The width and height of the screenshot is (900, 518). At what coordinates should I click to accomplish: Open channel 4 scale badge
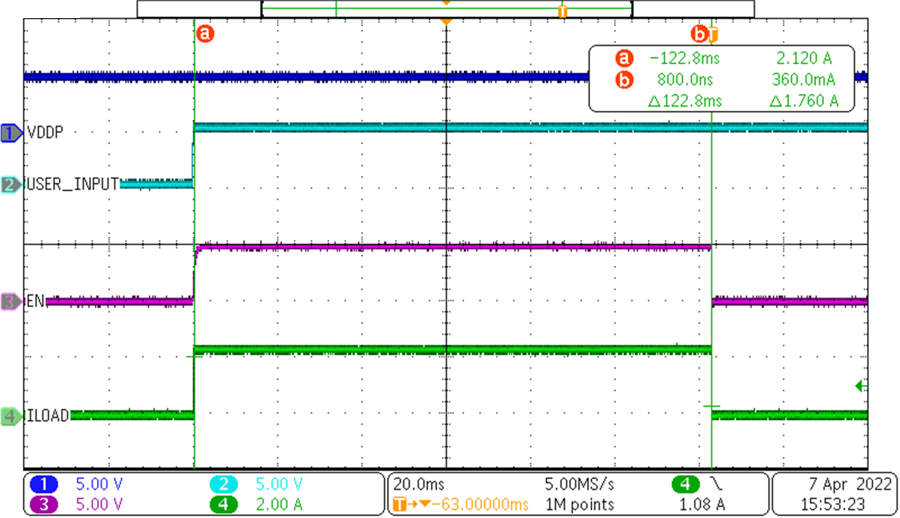(x=223, y=504)
